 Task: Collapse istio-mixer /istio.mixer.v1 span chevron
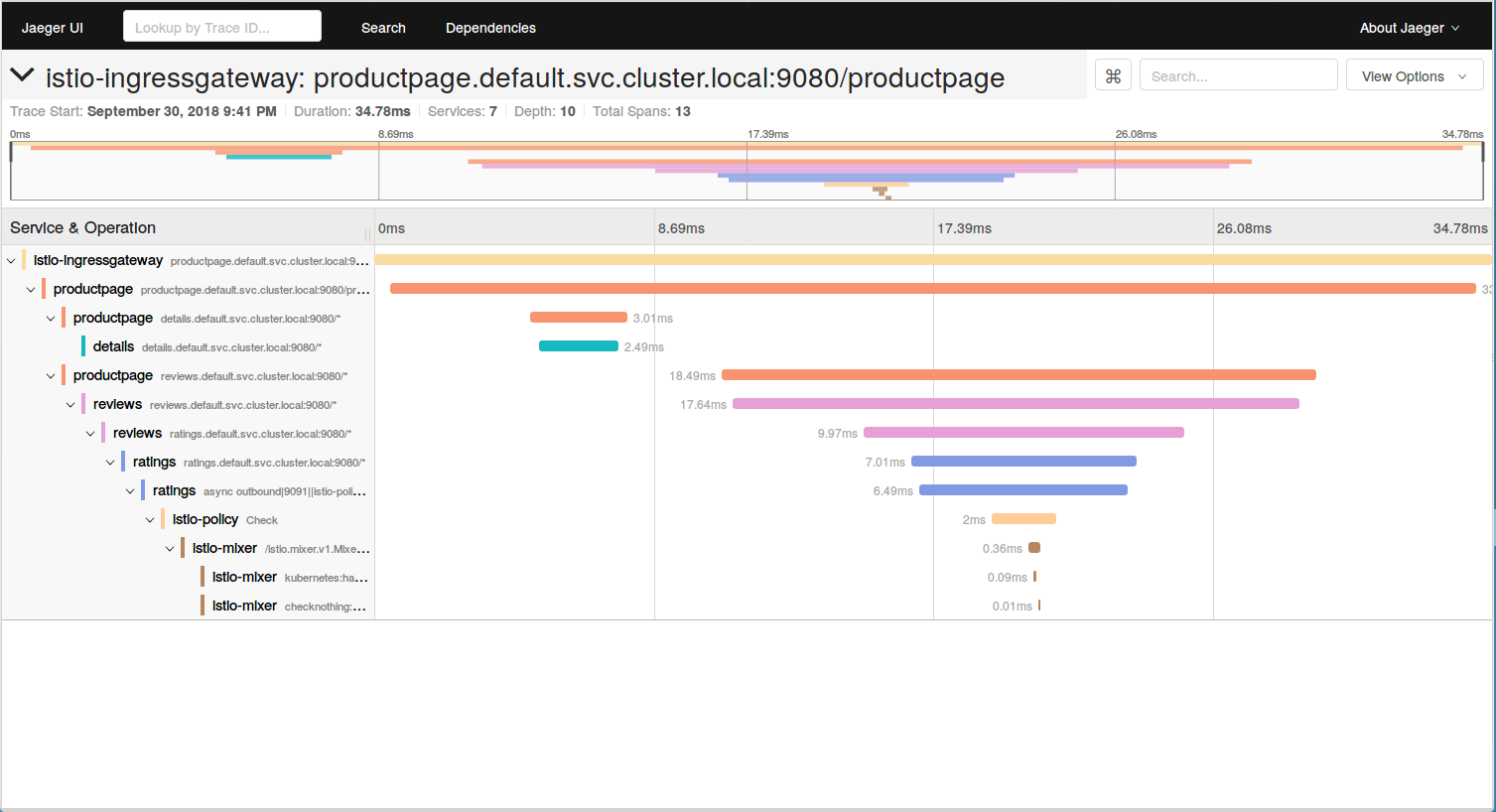point(170,549)
